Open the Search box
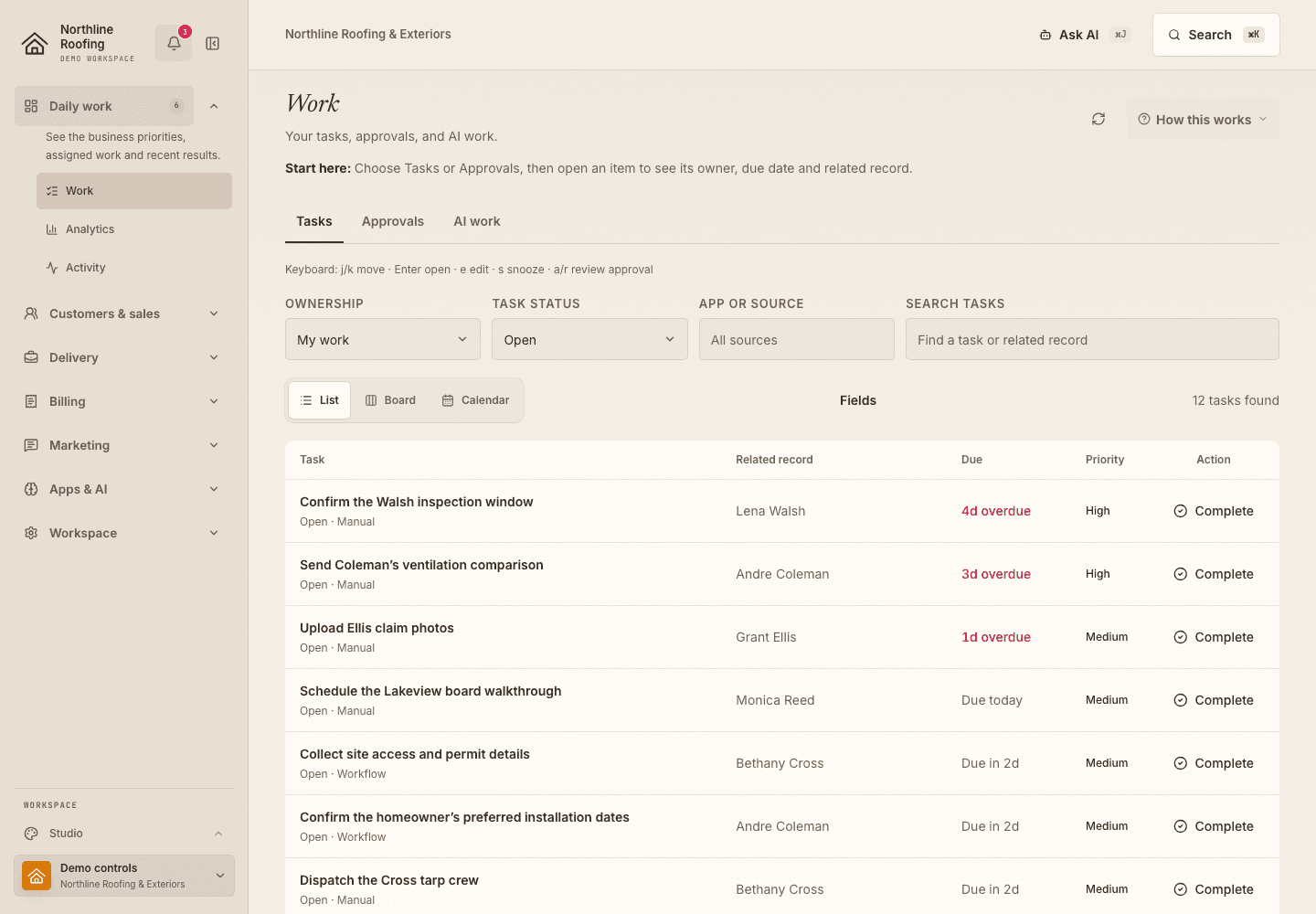 click(1215, 35)
